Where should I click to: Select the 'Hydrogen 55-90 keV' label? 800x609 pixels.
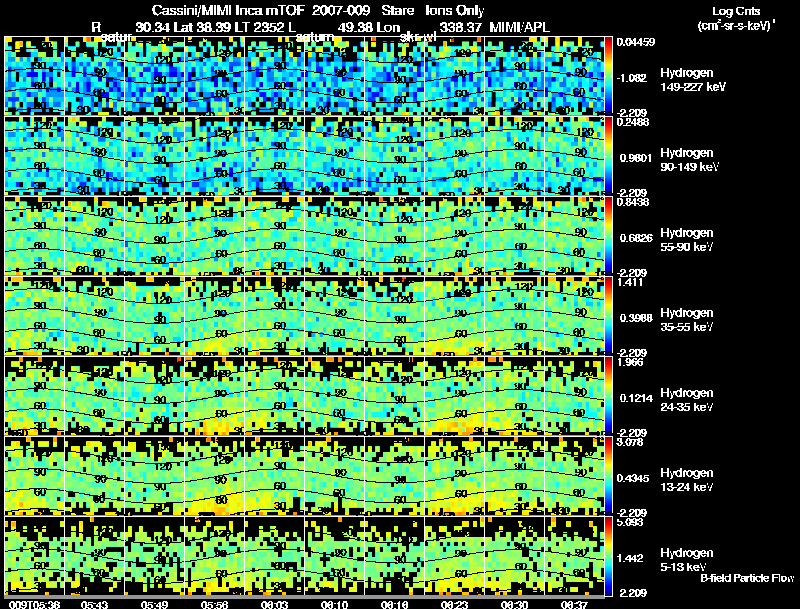(687, 240)
